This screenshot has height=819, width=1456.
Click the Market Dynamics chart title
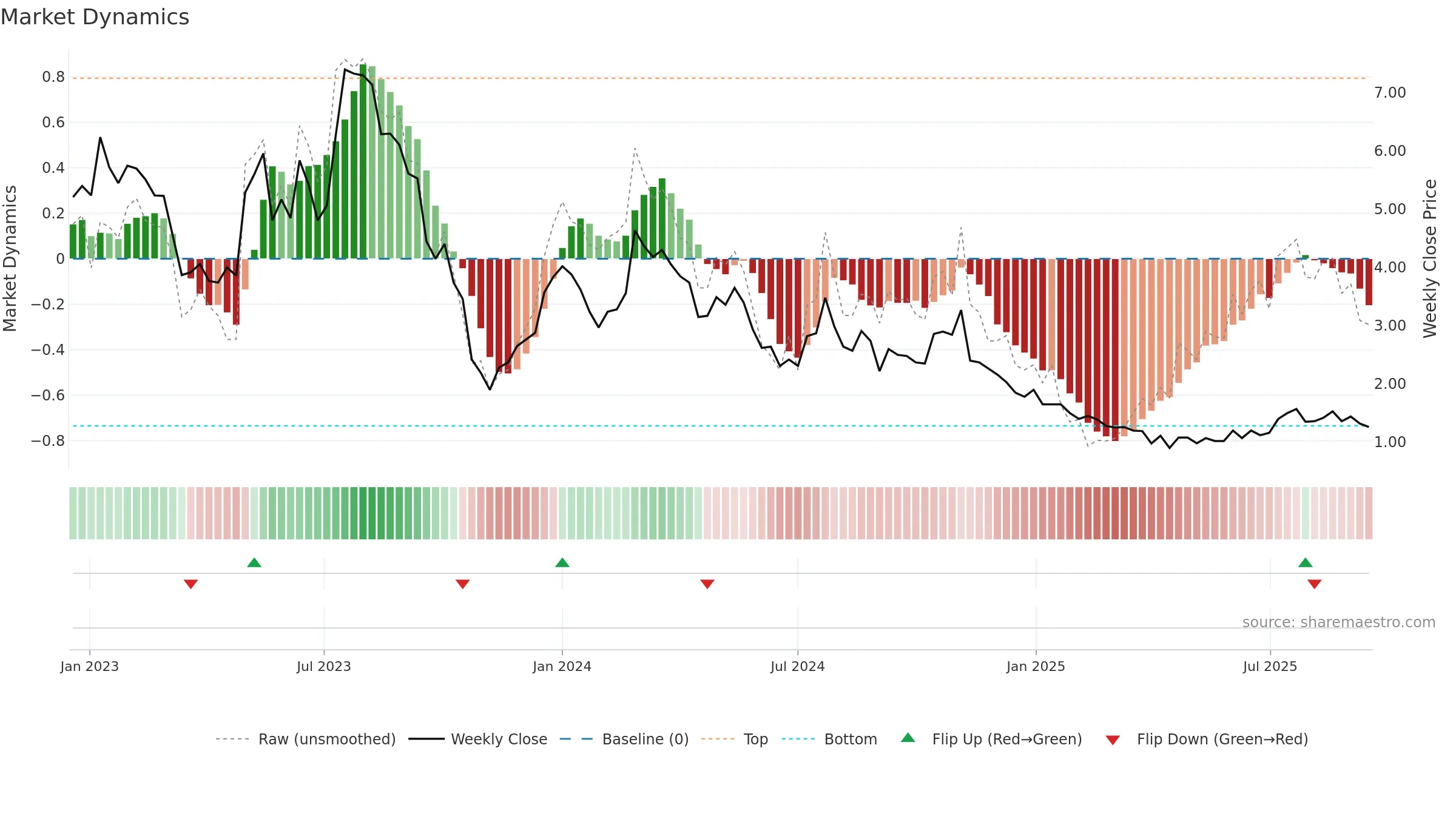(x=95, y=17)
